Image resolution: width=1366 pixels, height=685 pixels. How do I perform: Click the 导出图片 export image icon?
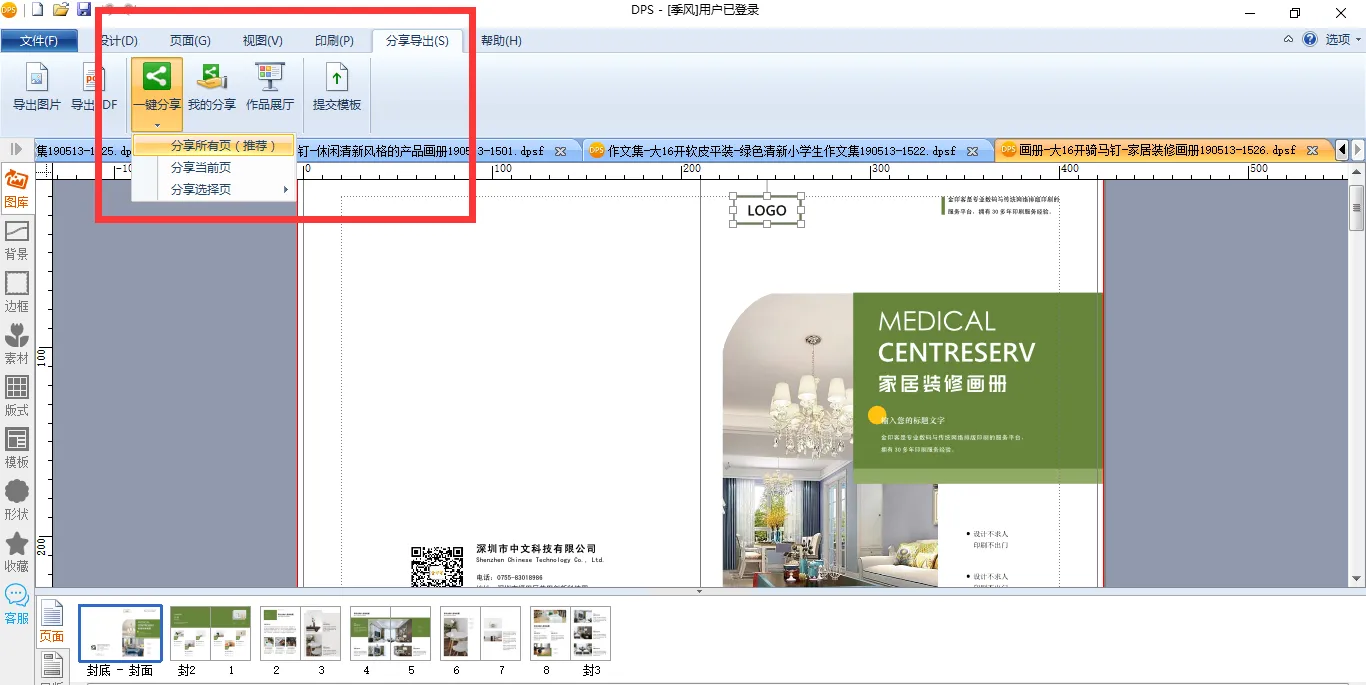click(37, 87)
